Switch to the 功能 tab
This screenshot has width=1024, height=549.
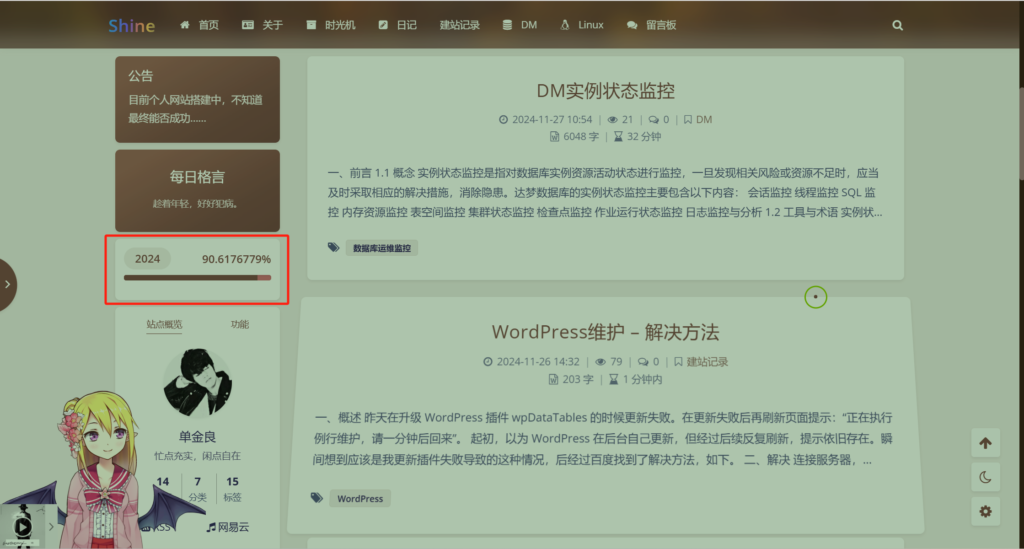coord(240,324)
